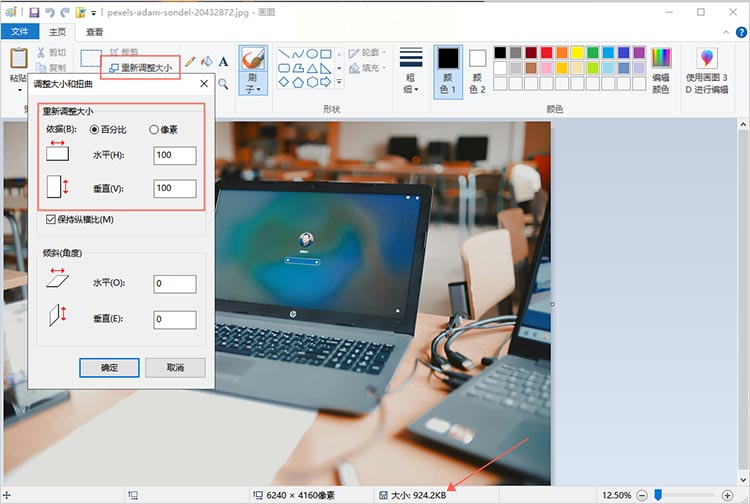Open the 粗细 line thickness dropdown
Image resolution: width=750 pixels, height=504 pixels.
(x=411, y=71)
